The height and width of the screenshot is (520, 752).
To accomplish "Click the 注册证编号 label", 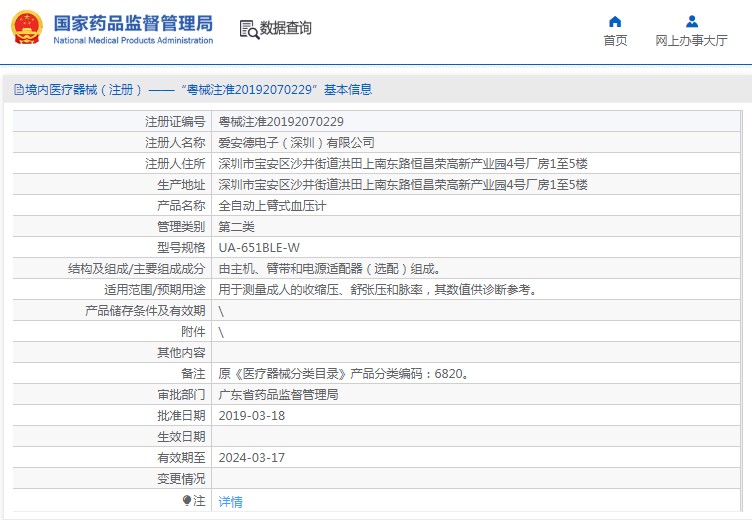I will [175, 122].
